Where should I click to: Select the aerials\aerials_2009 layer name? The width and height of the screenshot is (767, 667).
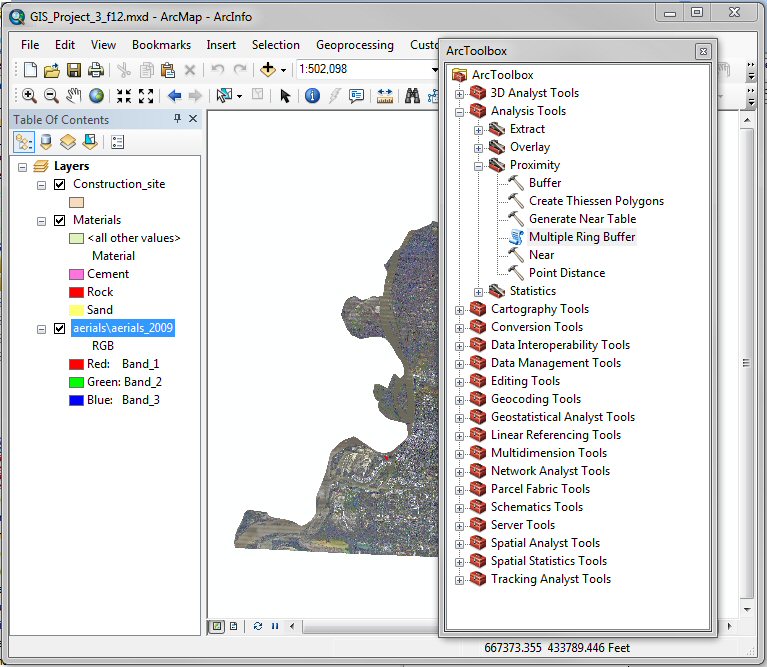(x=123, y=328)
